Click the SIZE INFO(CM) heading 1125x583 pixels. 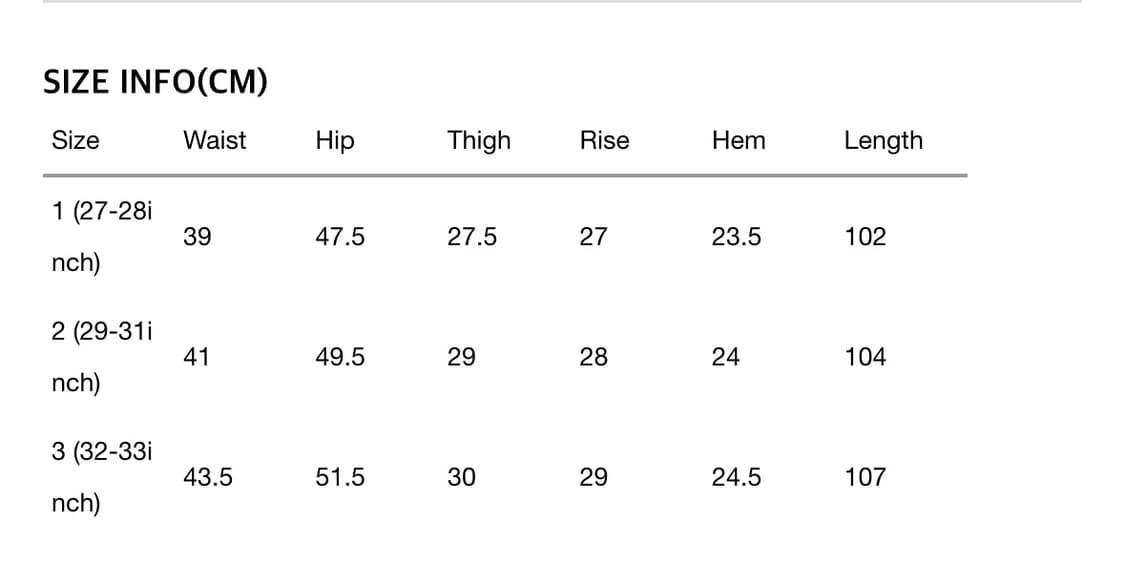click(x=155, y=82)
